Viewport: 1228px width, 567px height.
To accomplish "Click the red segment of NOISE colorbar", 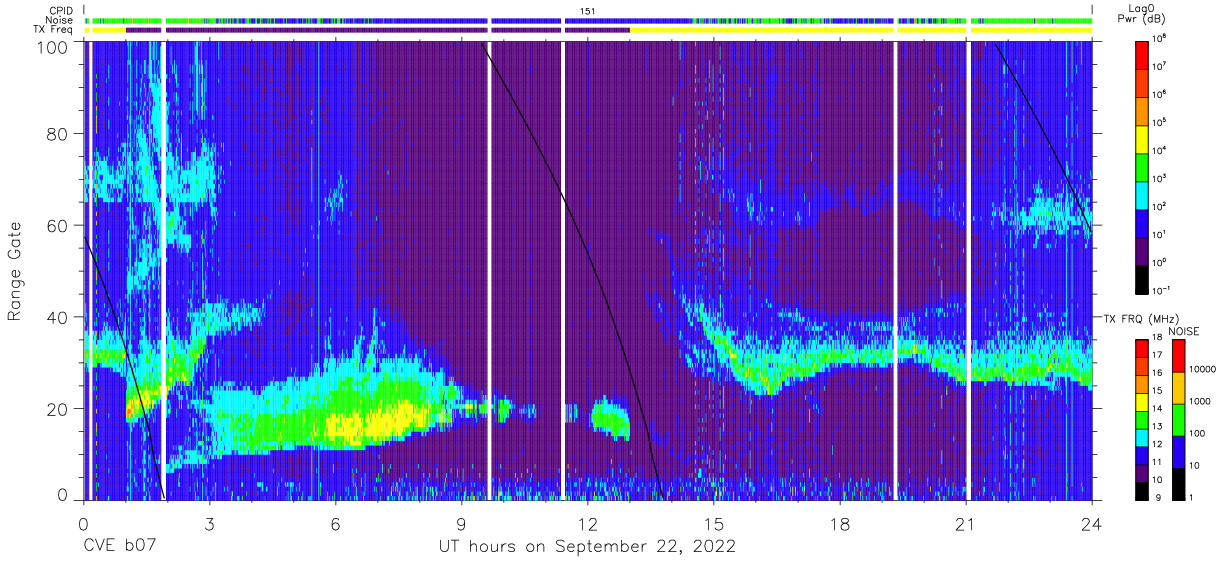I will [x=1178, y=355].
